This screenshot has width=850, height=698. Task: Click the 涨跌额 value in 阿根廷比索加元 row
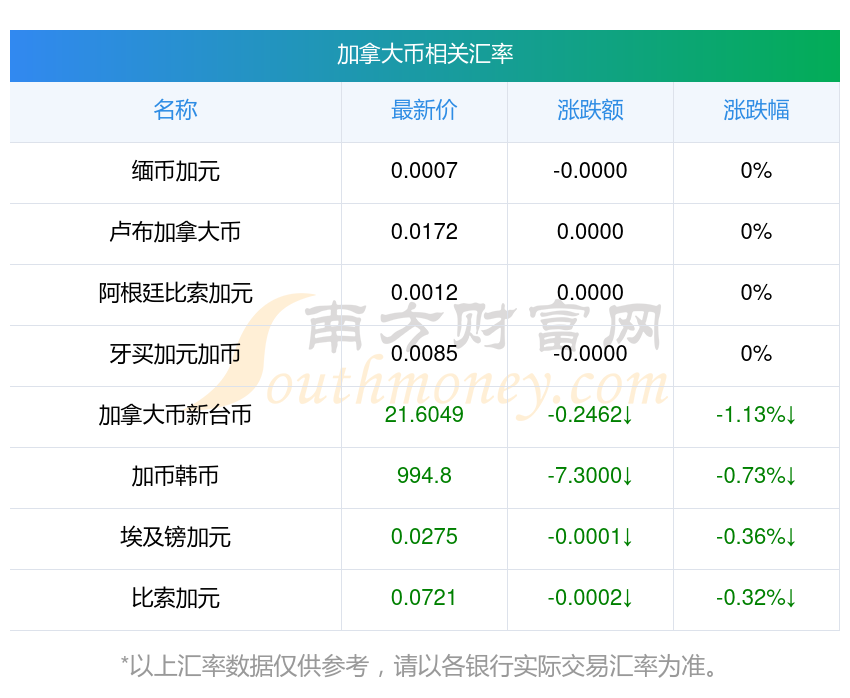tap(590, 293)
